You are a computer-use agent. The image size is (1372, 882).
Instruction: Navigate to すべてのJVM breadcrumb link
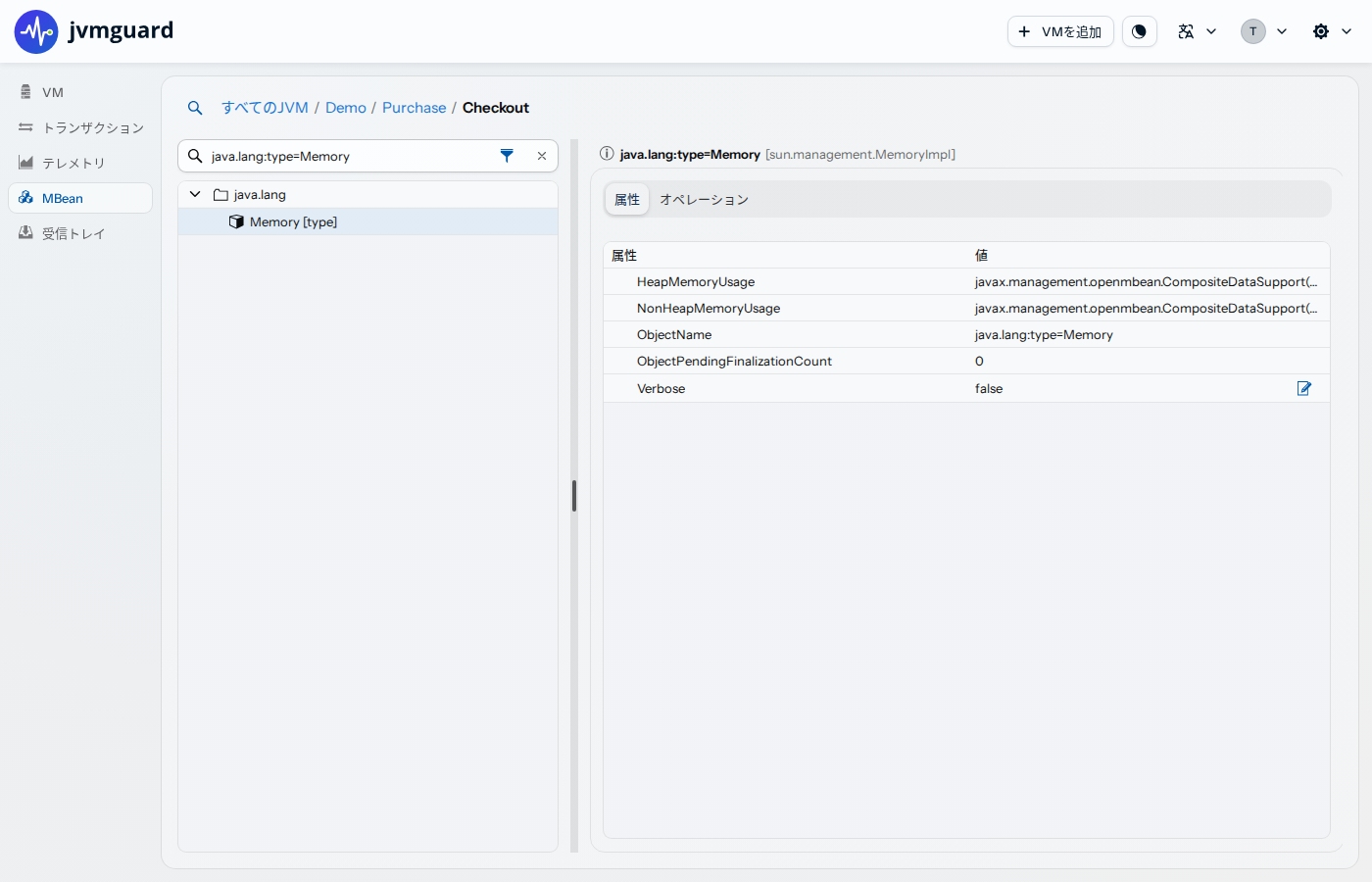click(265, 108)
